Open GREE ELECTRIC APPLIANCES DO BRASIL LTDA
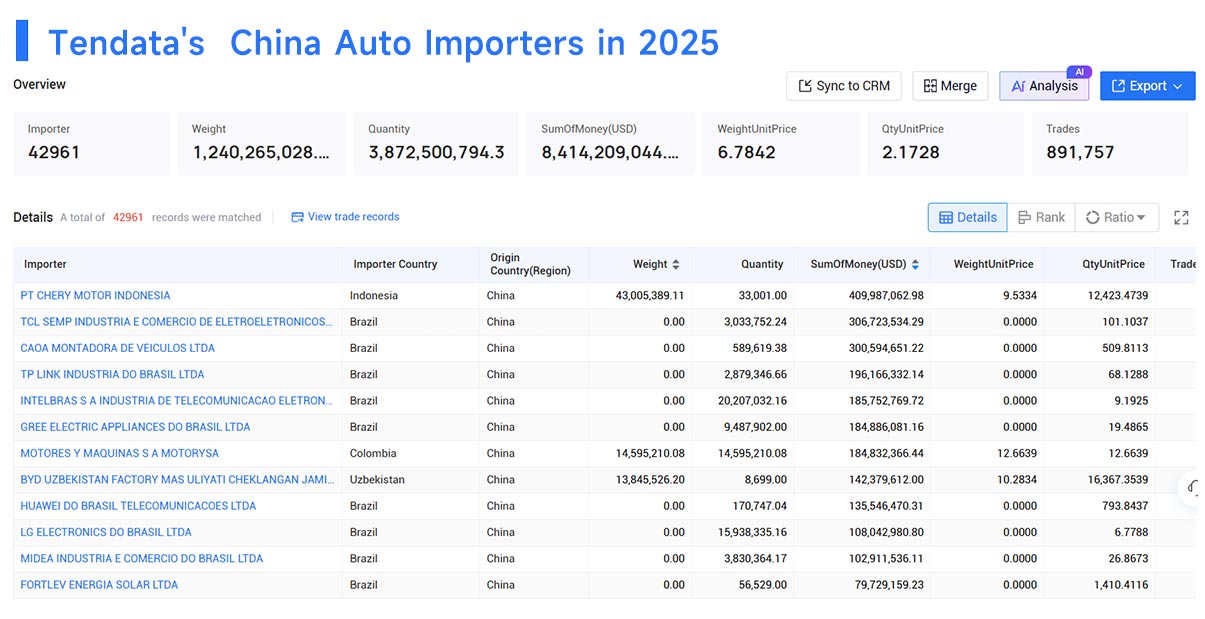 pyautogui.click(x=135, y=427)
